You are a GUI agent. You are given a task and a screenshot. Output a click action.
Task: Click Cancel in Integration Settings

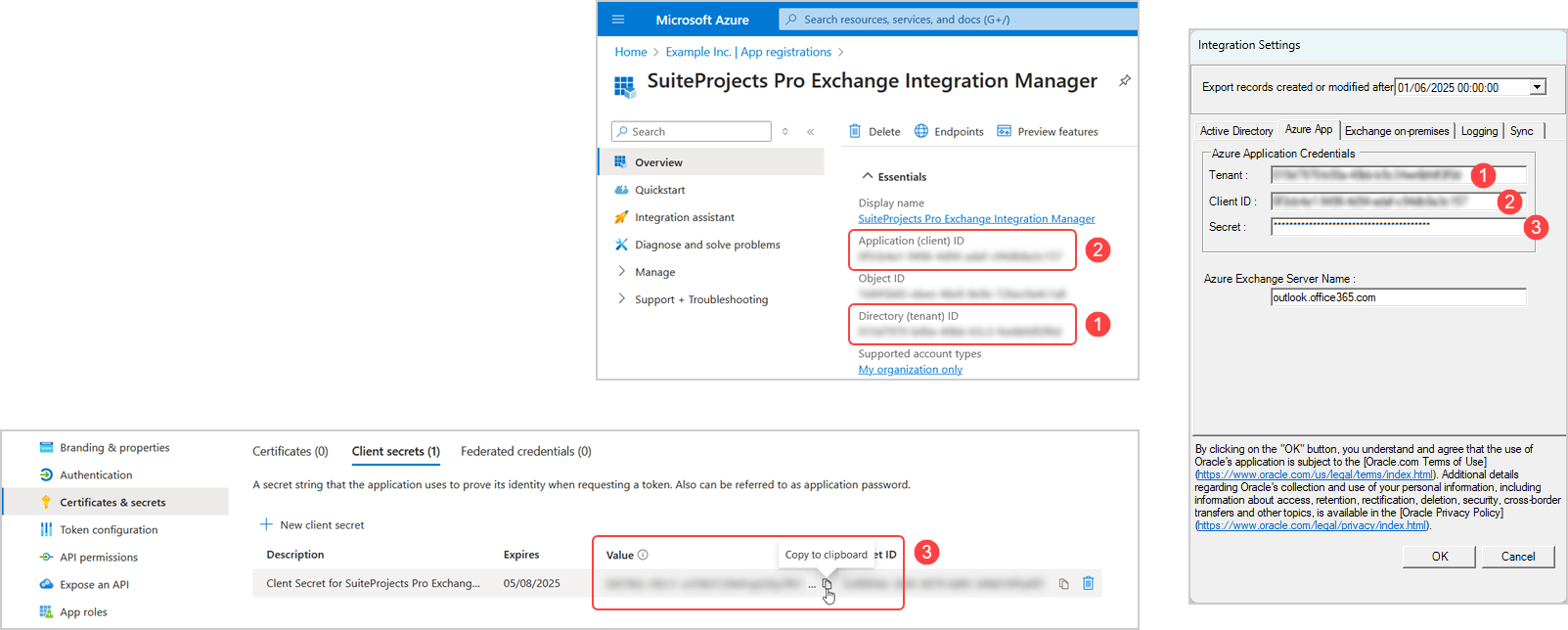(x=1518, y=557)
